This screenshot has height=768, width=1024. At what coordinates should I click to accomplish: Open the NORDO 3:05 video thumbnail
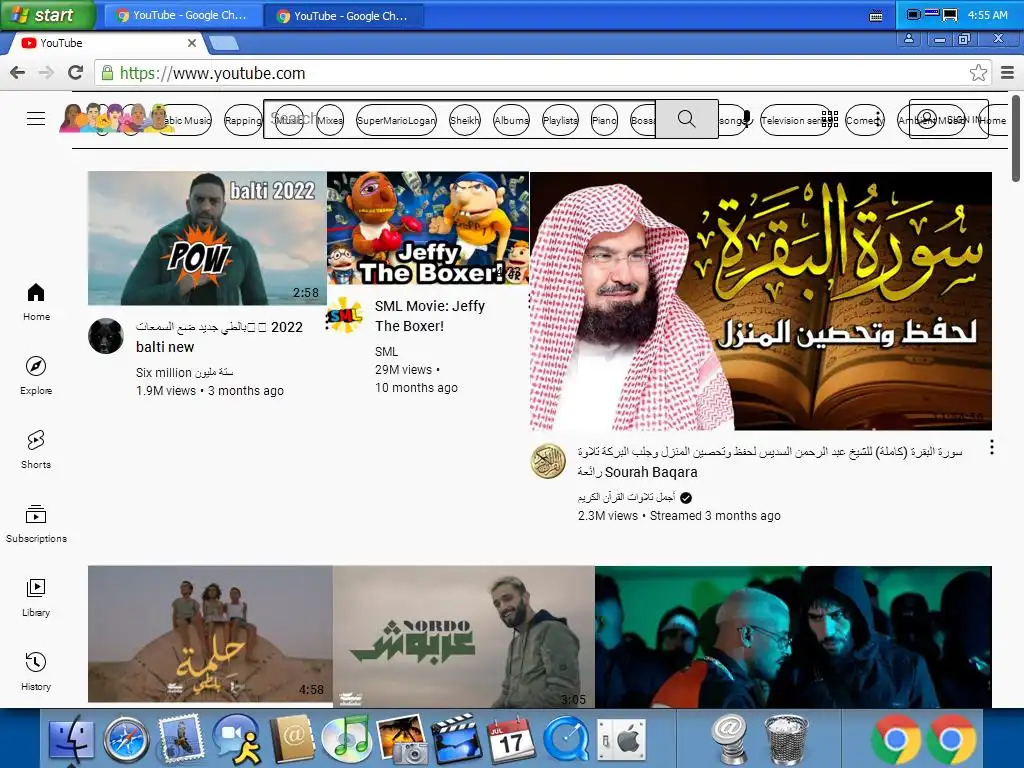(464, 636)
